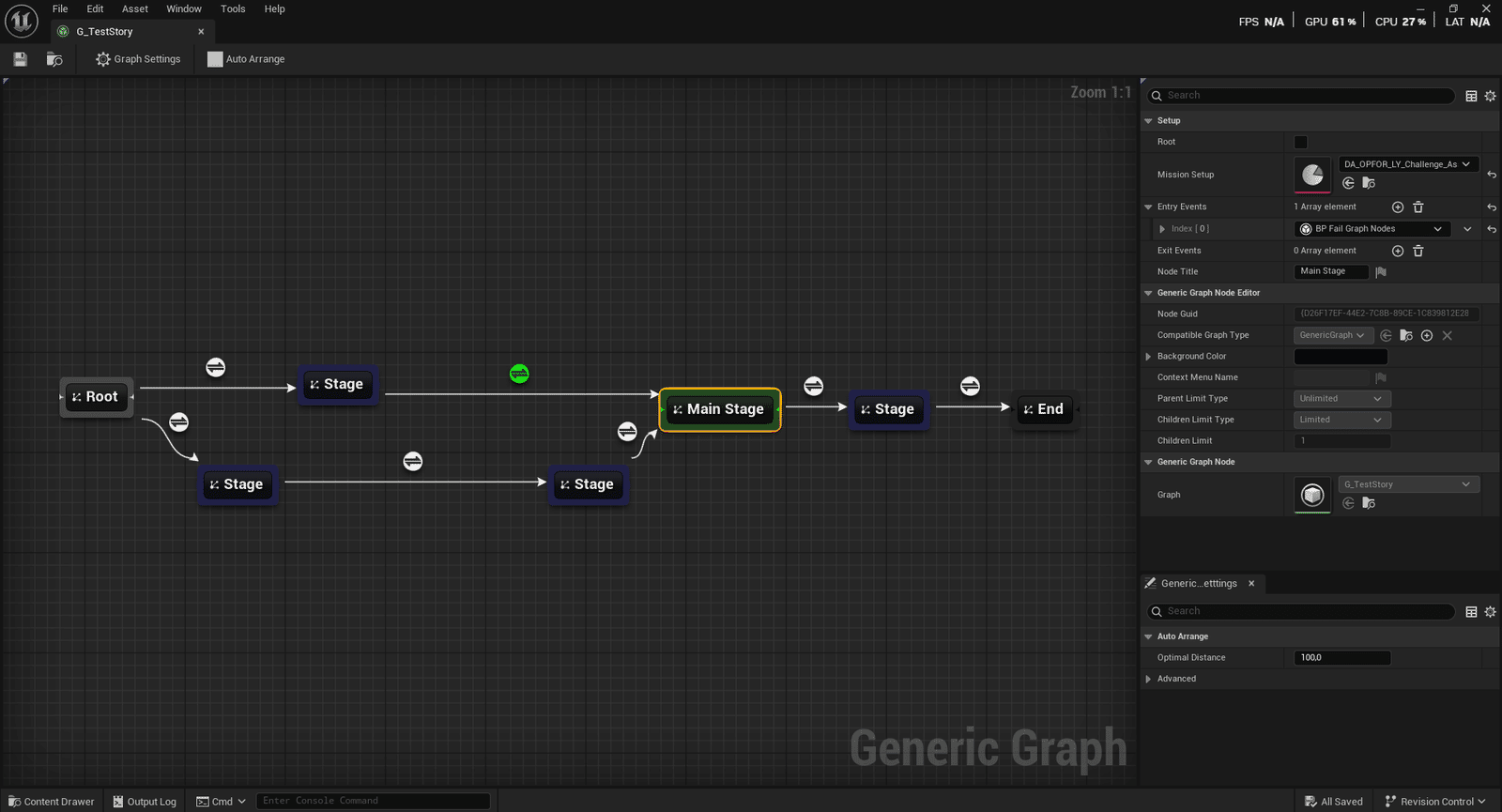The height and width of the screenshot is (812, 1502).
Task: Select the transition icon between Main Stage and Stage
Action: (814, 386)
